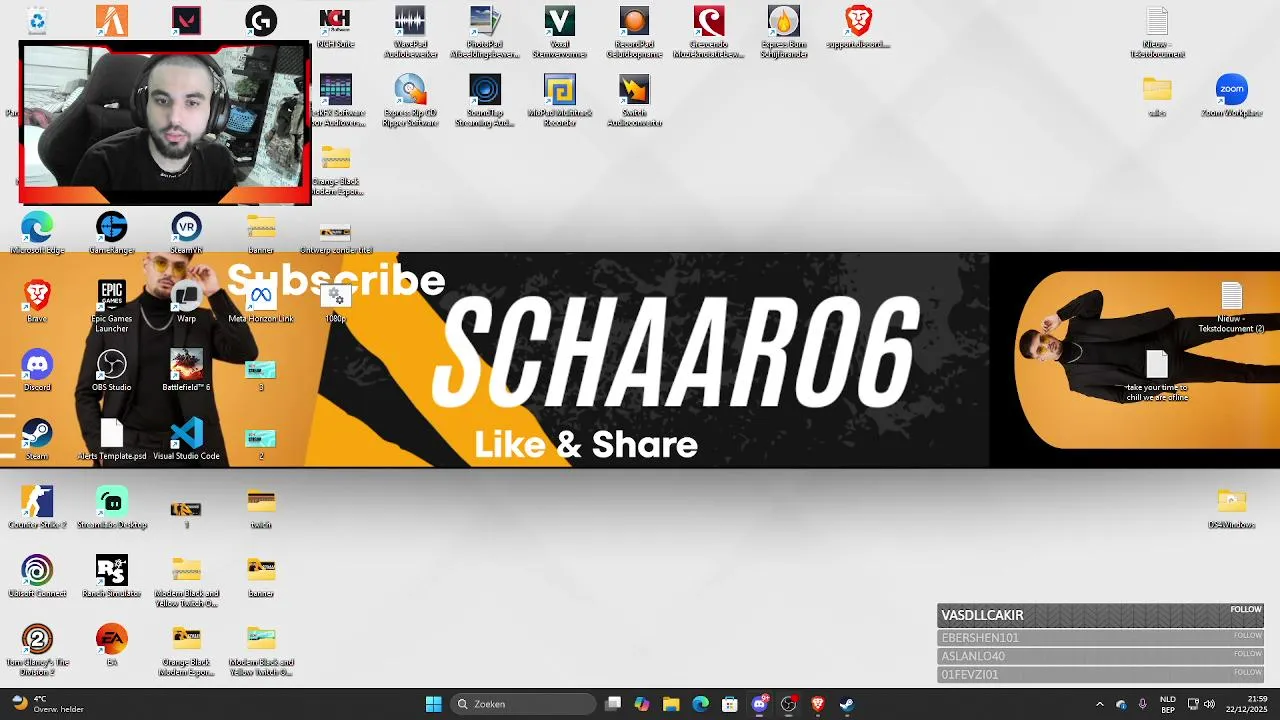1280x720 pixels.
Task: Launch the Battlefield 6 shortcut
Action: coord(186,370)
